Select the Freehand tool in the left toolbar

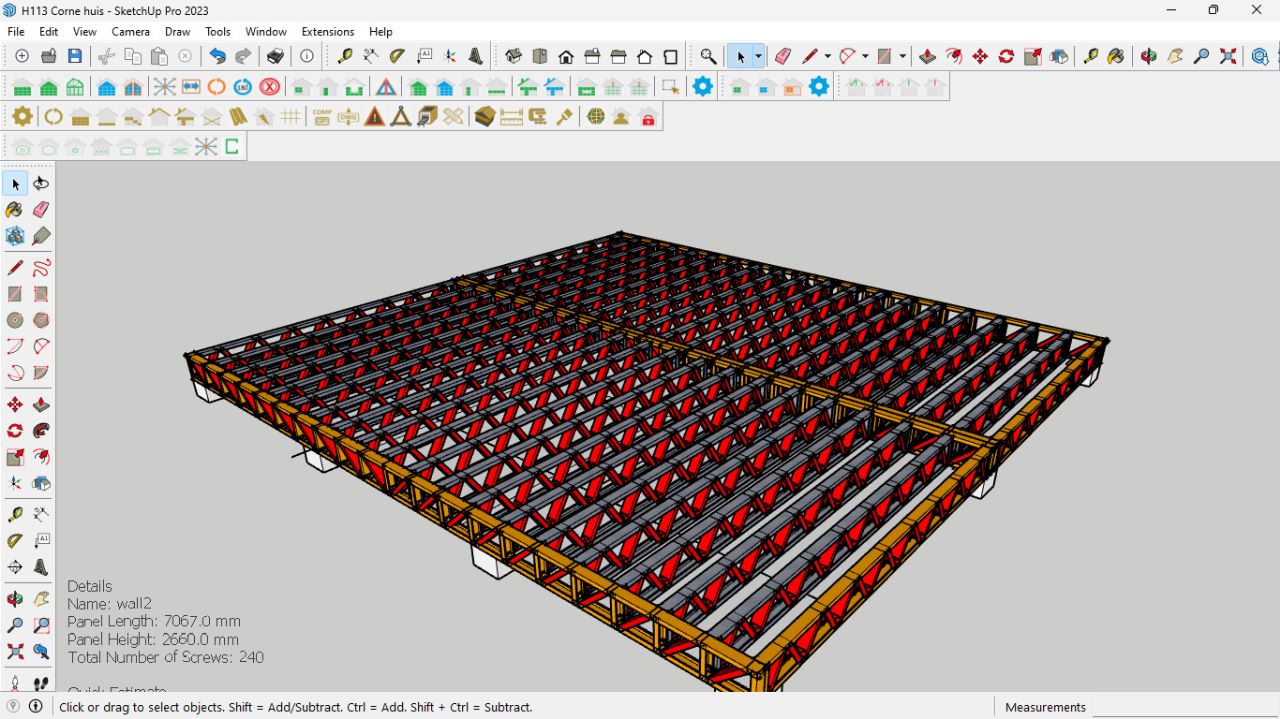41,268
